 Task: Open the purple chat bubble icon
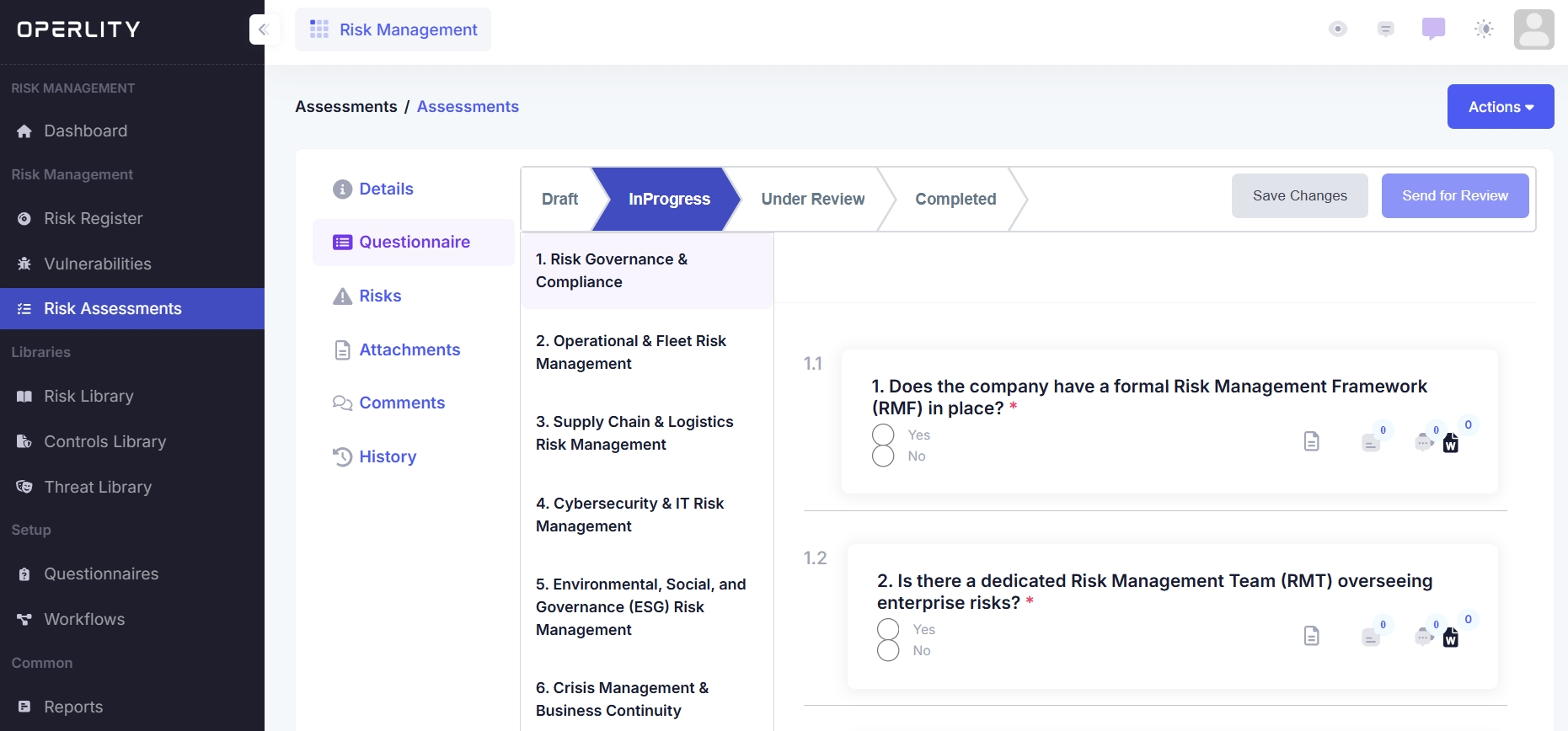click(x=1433, y=29)
